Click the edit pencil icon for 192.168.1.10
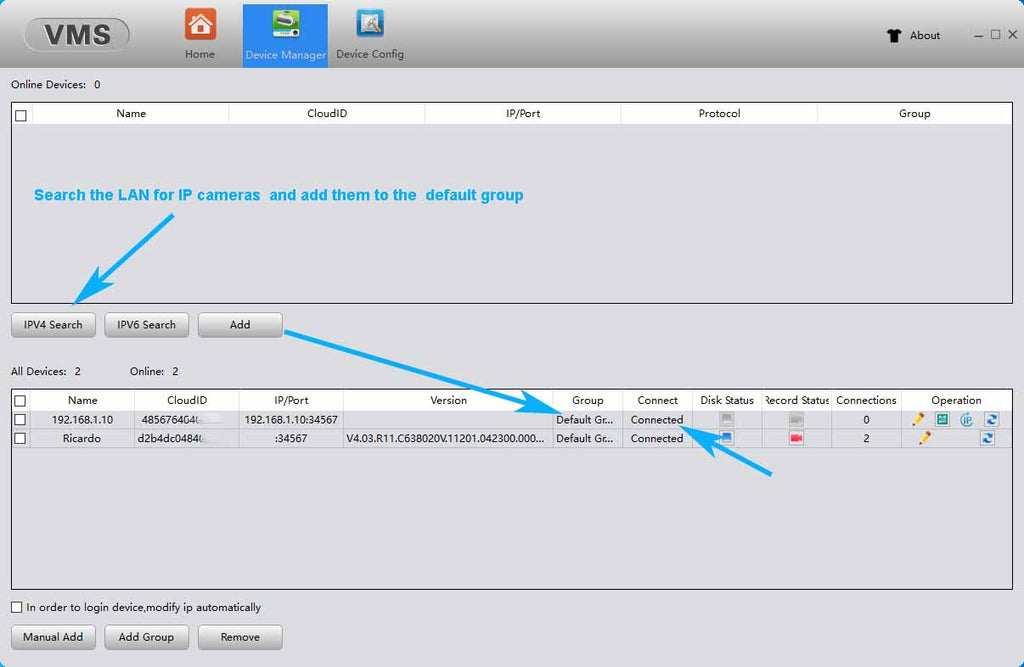 918,420
